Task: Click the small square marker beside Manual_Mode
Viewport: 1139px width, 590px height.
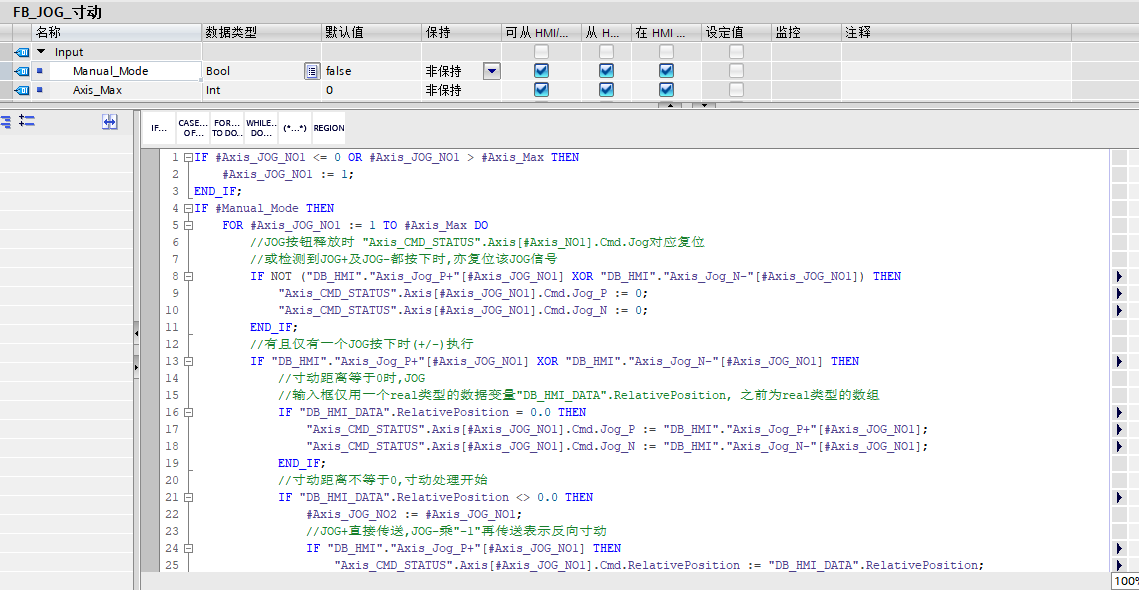Action: (x=40, y=70)
